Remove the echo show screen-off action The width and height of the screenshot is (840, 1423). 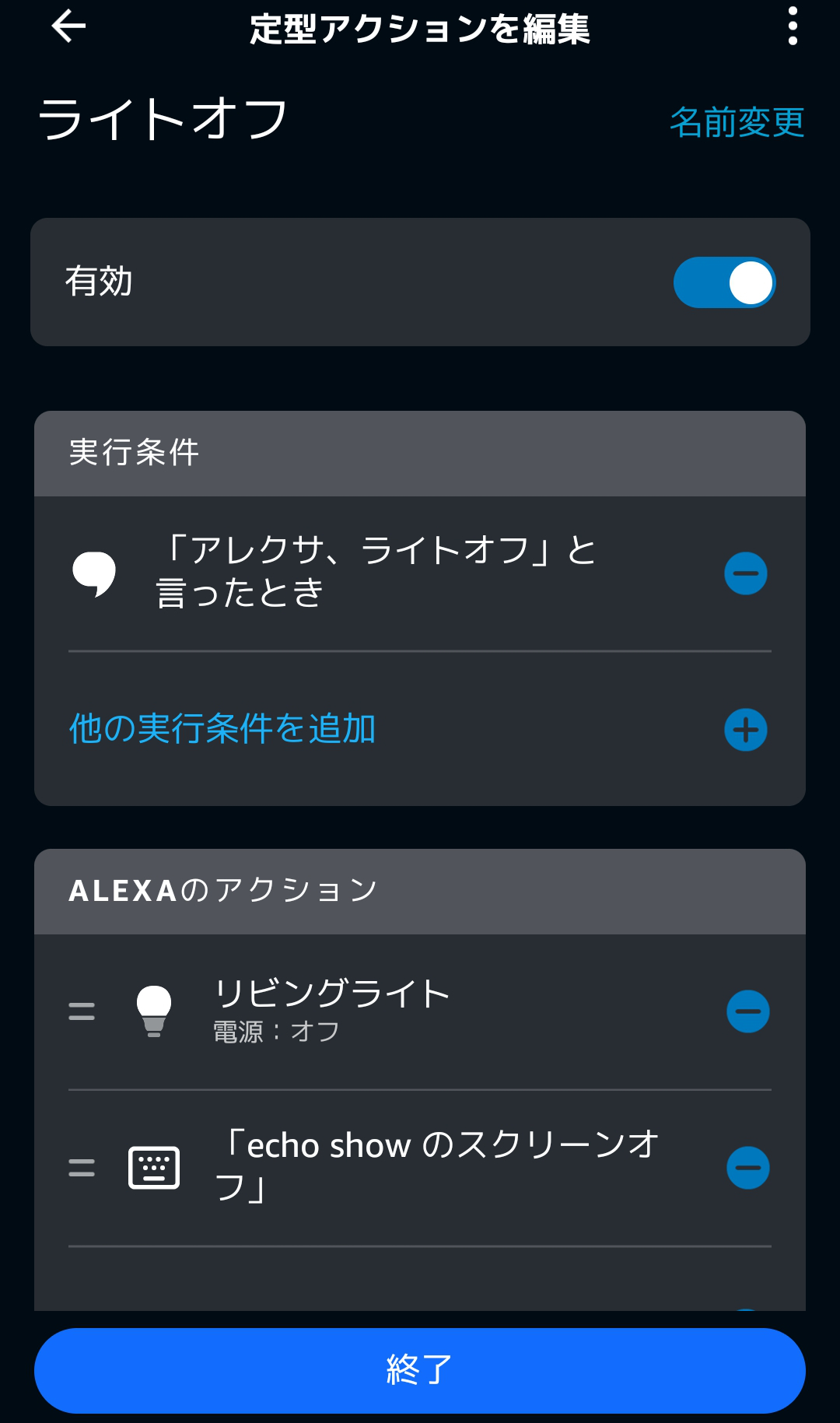(x=747, y=1168)
